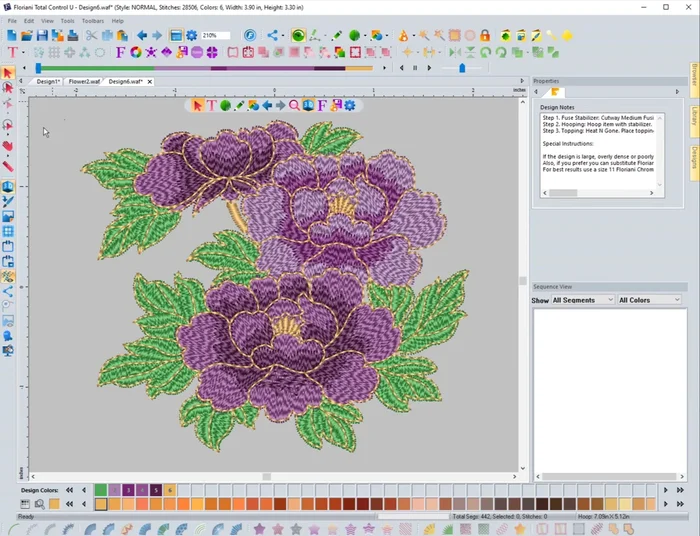Select the red Measure ruler tool
Viewport: 700px width, 536px height.
(8, 166)
